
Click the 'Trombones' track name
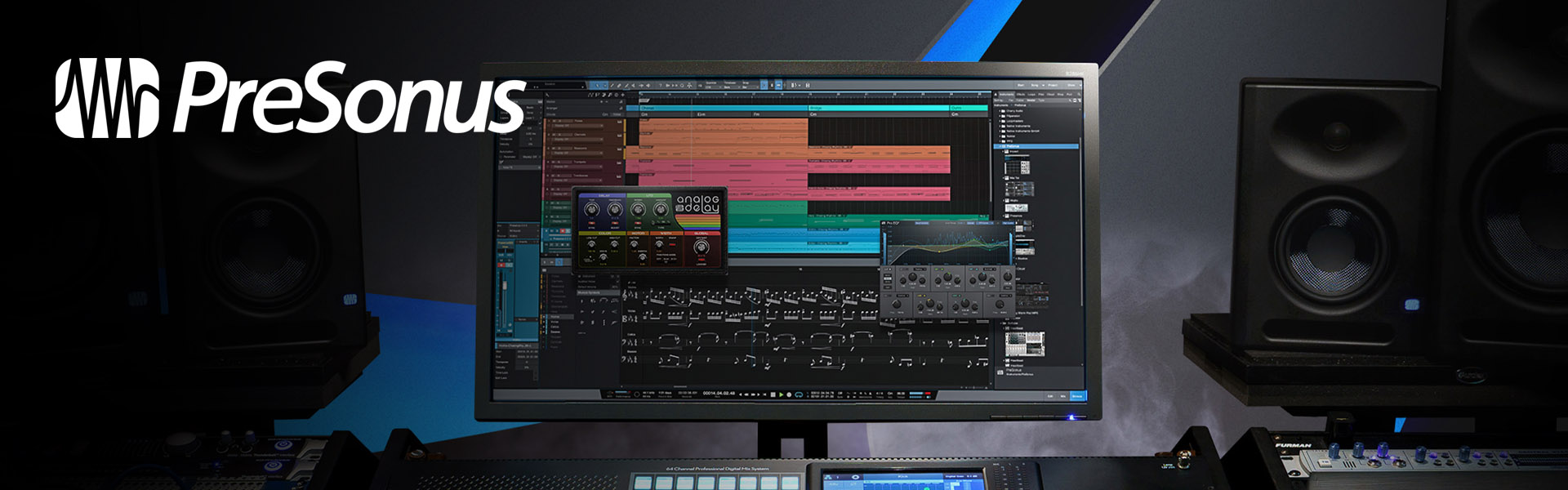581,176
